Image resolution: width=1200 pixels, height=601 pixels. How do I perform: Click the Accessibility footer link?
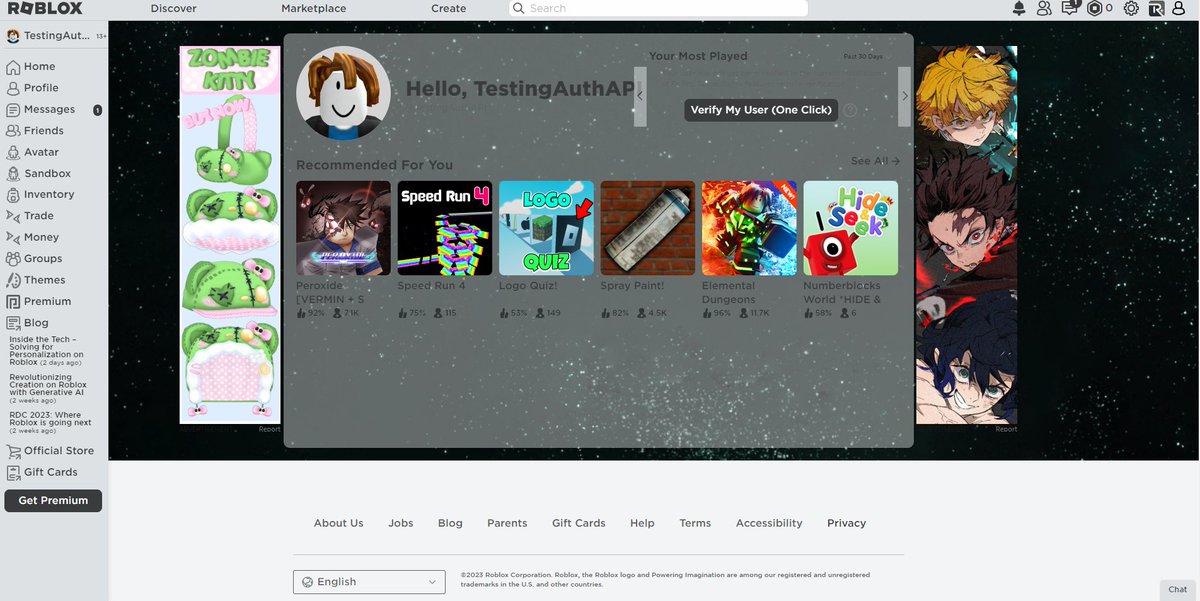pyautogui.click(x=769, y=523)
